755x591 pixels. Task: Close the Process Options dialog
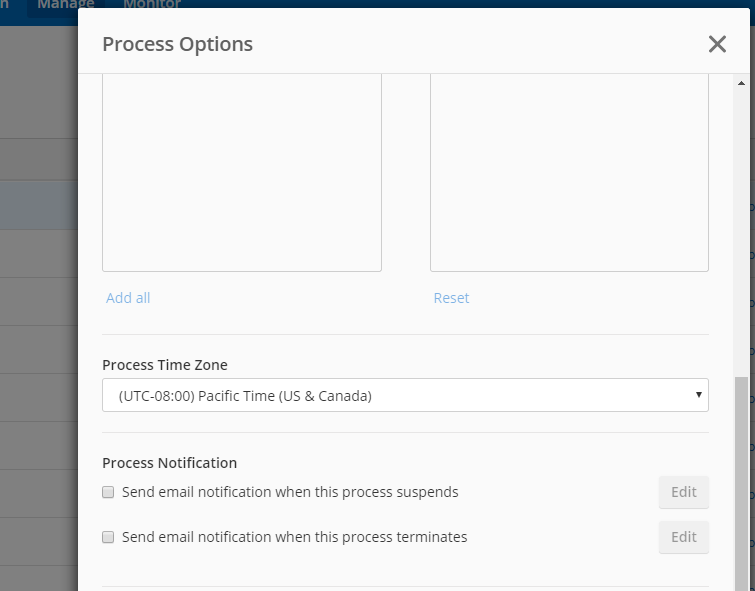(x=717, y=44)
